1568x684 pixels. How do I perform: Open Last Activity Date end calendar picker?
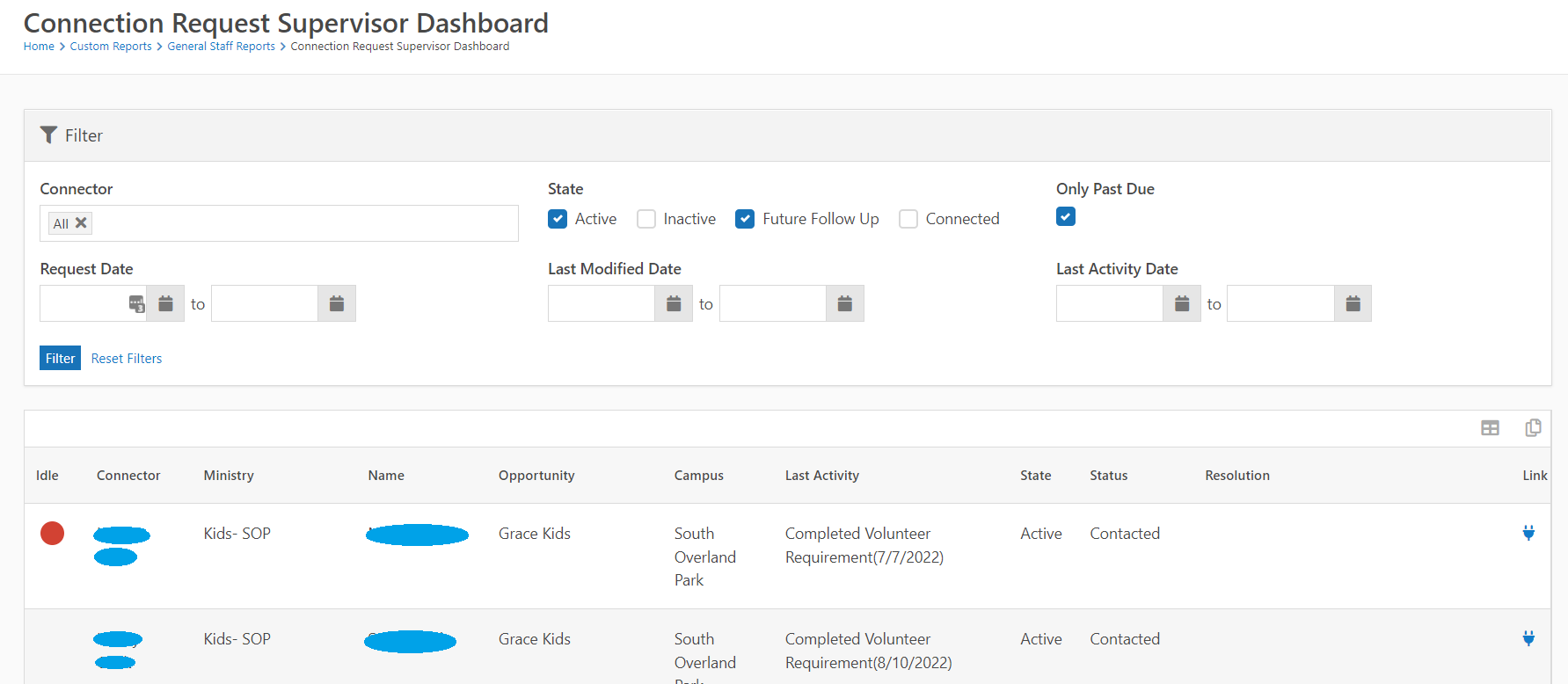tap(1353, 303)
